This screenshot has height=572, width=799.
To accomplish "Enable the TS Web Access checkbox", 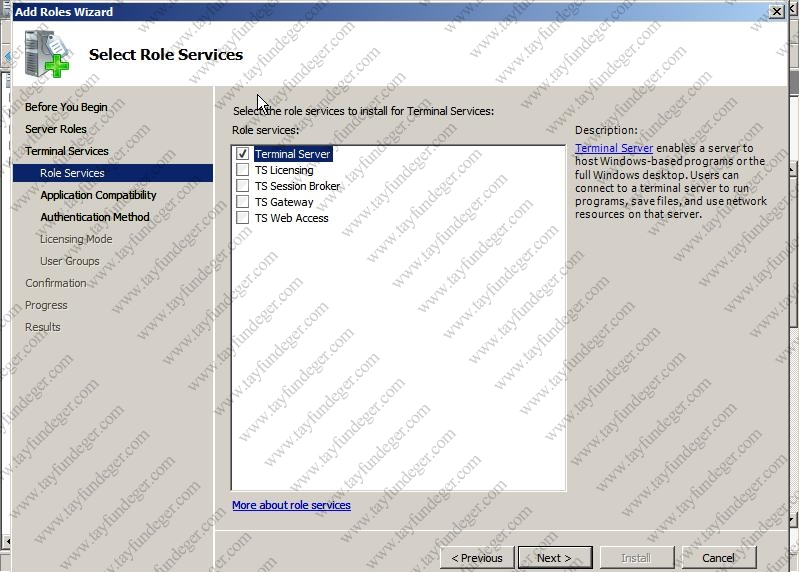I will click(243, 217).
